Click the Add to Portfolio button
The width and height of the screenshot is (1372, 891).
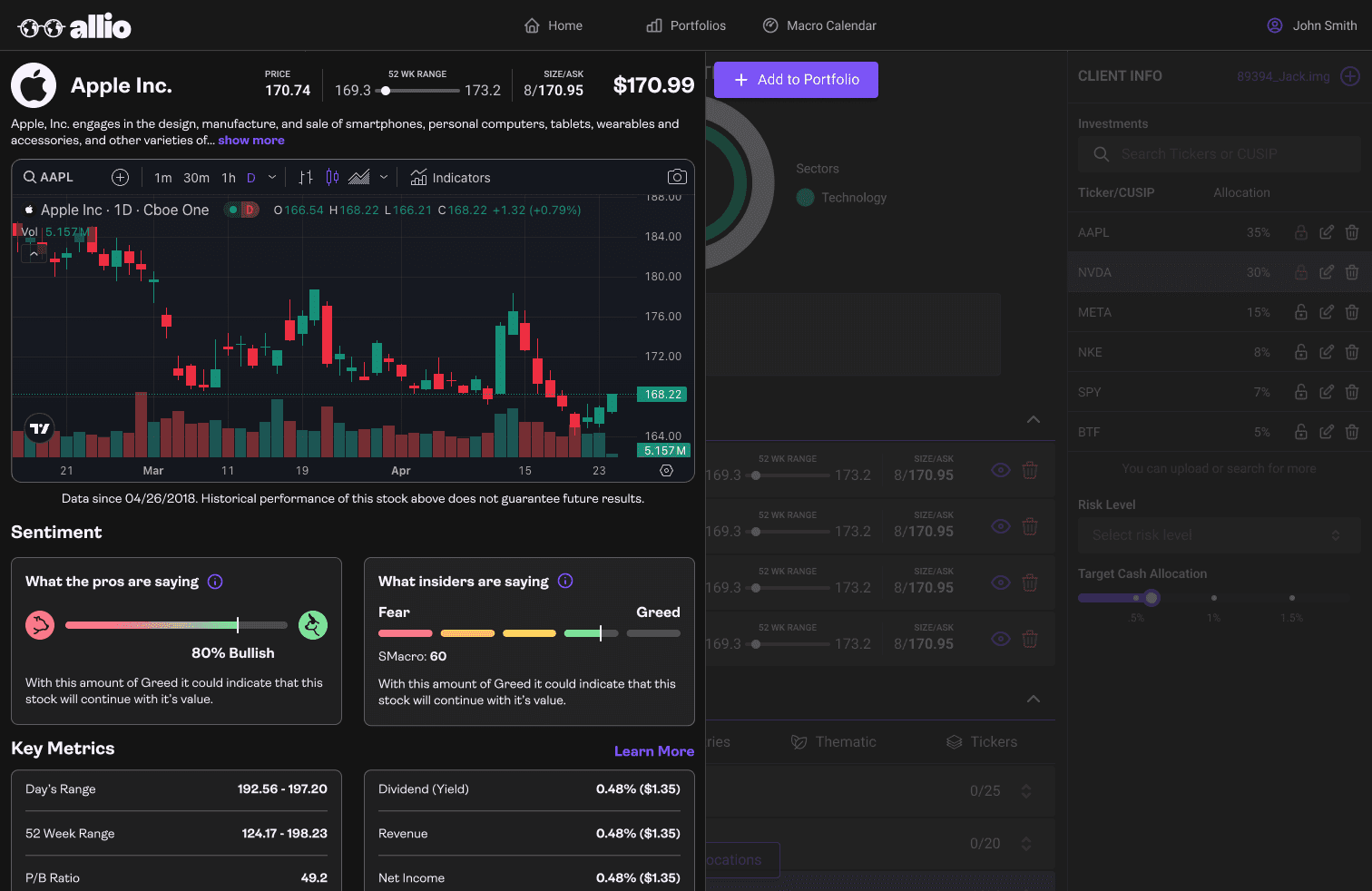796,80
